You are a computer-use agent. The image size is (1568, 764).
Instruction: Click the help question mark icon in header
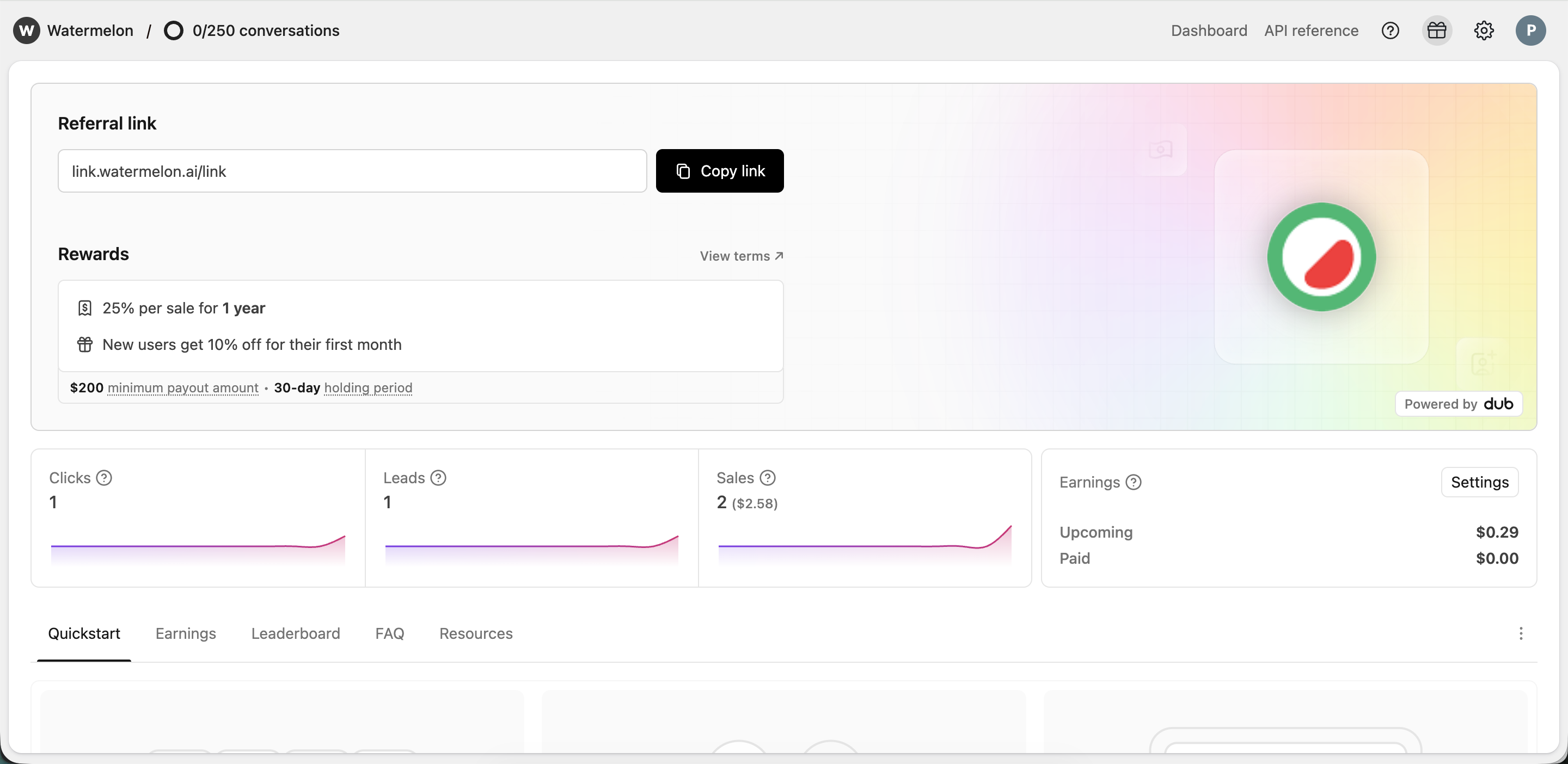tap(1391, 30)
